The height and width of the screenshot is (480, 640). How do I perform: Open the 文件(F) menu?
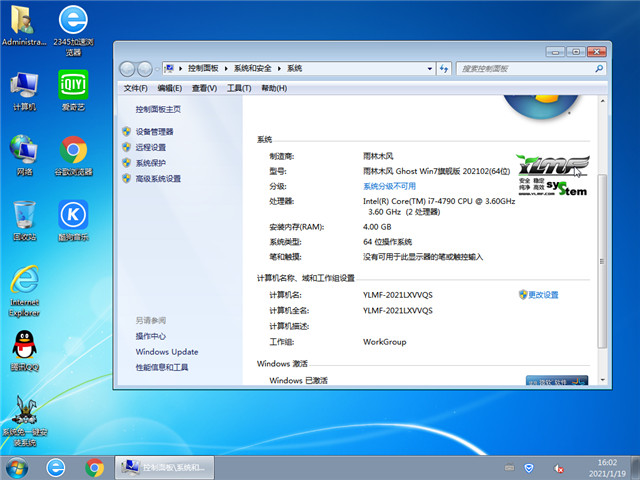pos(136,88)
